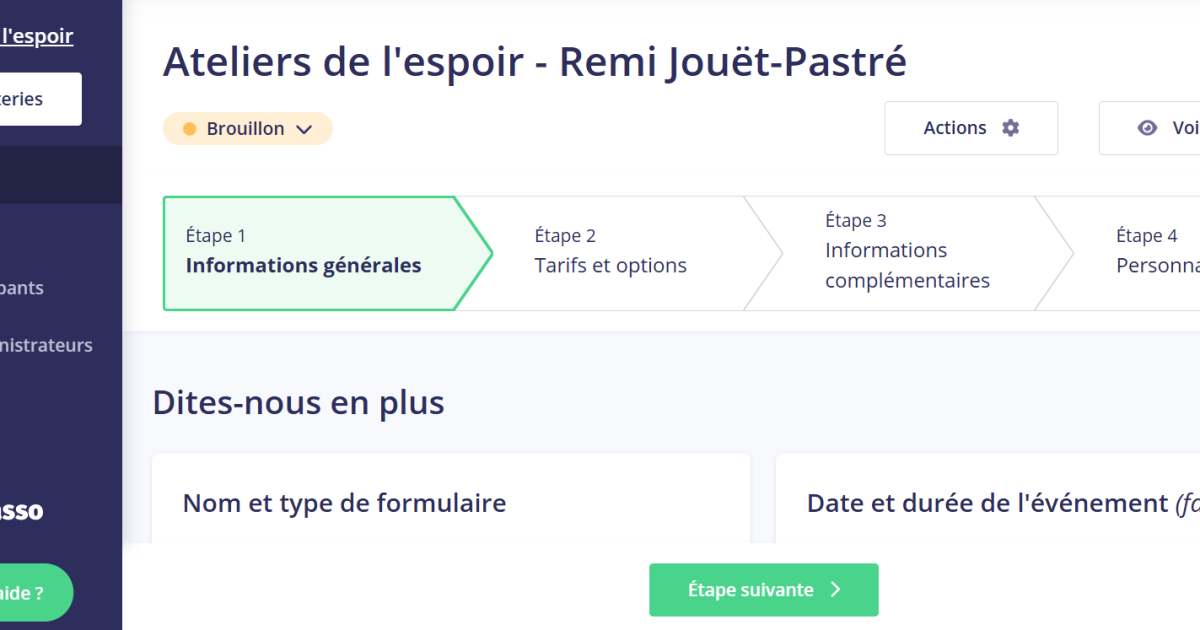Click the Nom et type de formulaire card

[x=450, y=502]
